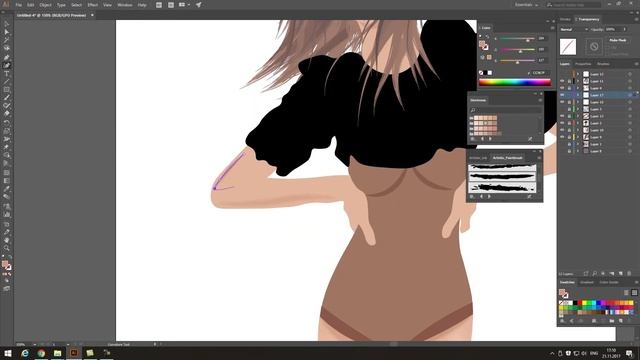640x360 pixels.
Task: Switch to the Gradient panel tab
Action: [587, 282]
